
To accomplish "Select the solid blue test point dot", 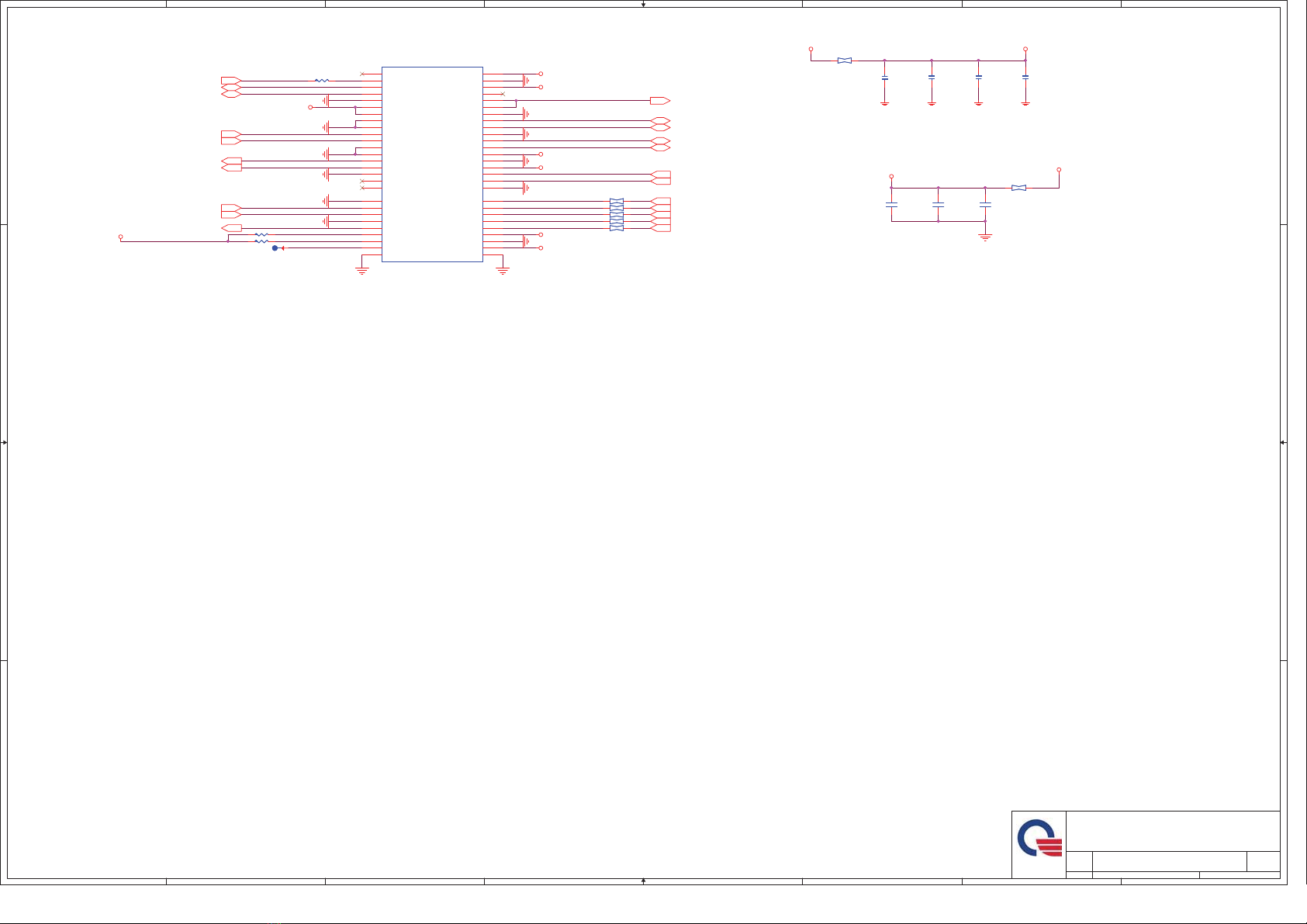I will coord(275,248).
